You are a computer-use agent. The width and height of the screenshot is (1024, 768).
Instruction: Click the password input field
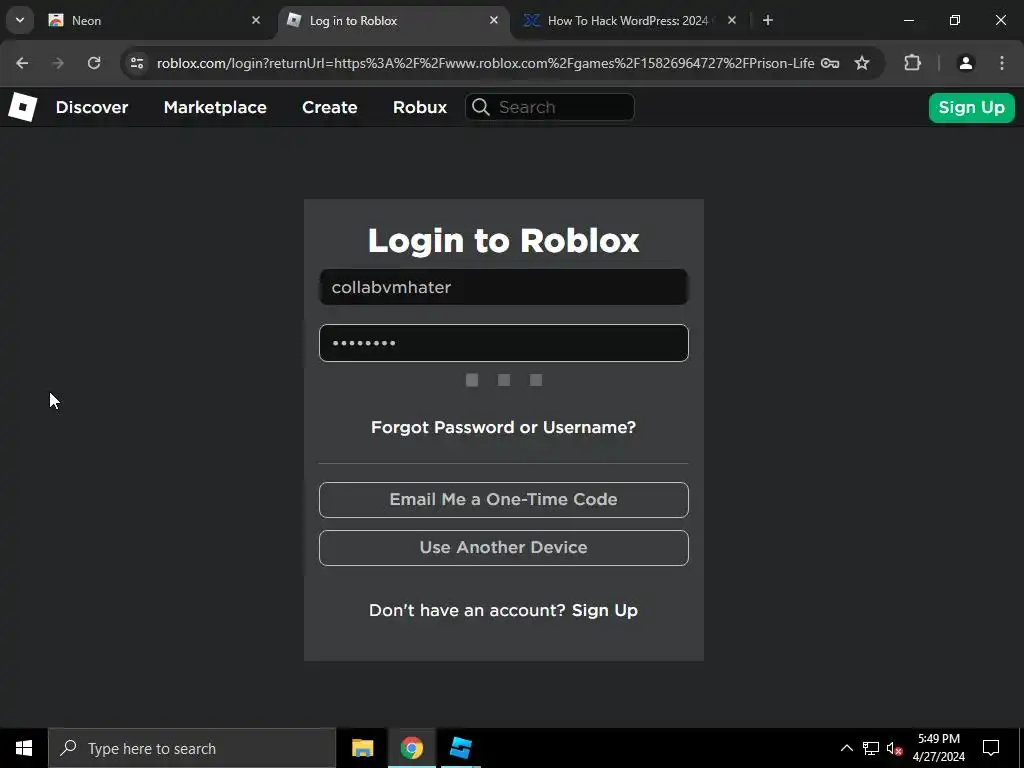504,343
